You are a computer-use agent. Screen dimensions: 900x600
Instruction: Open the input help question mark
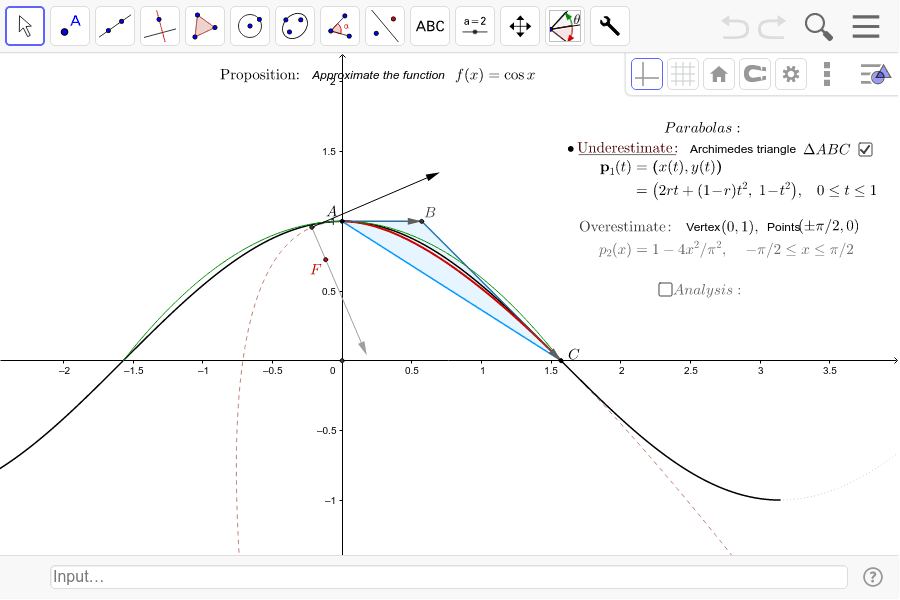coord(872,576)
